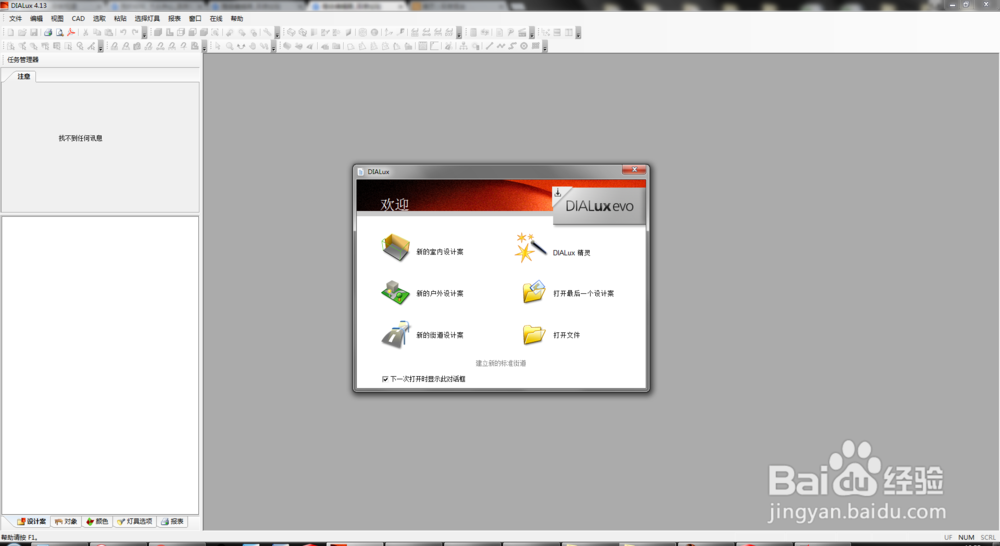1000x546 pixels.
Task: Click 找不到任何讯息 text in panel
Action: point(80,138)
